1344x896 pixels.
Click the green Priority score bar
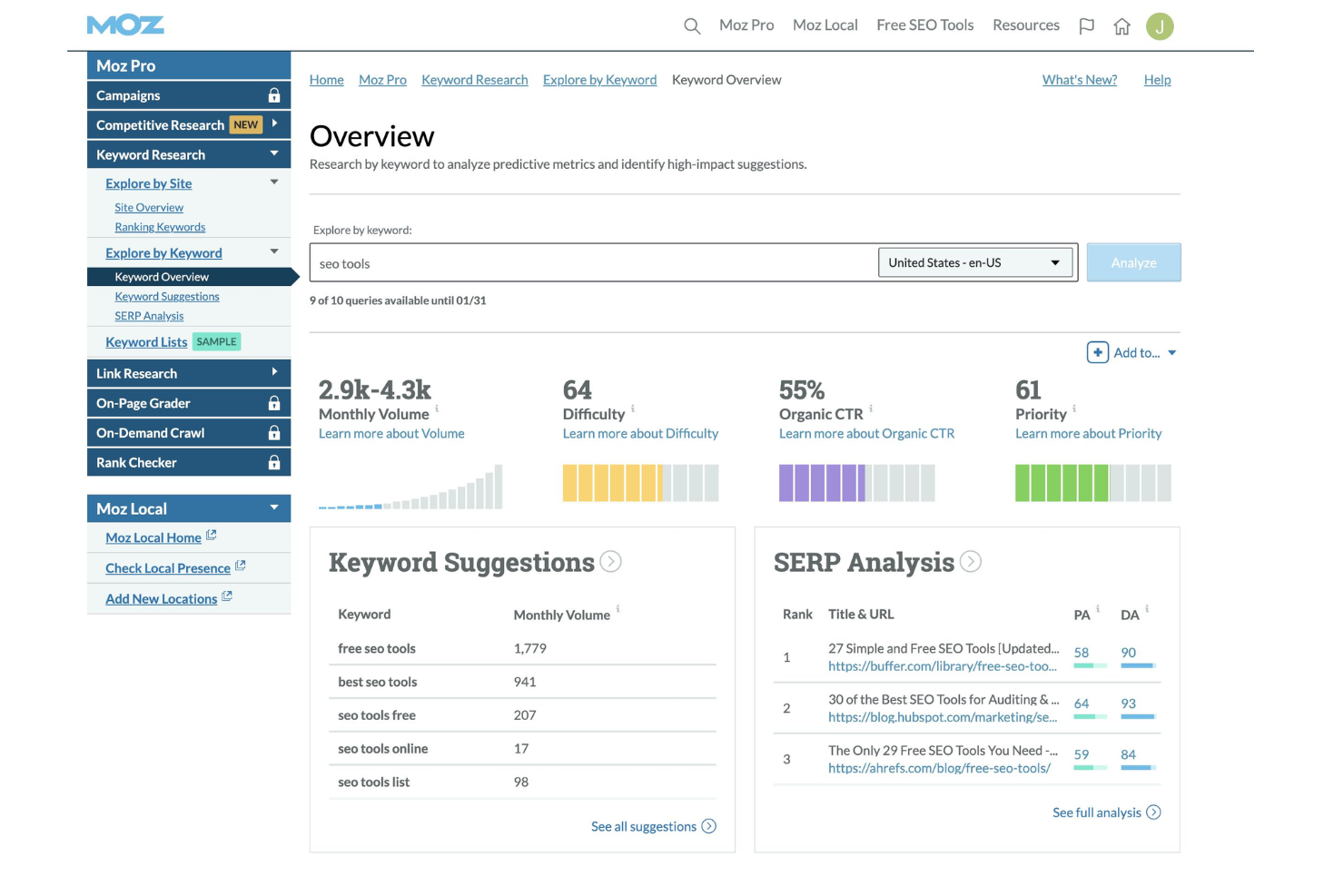[1092, 483]
